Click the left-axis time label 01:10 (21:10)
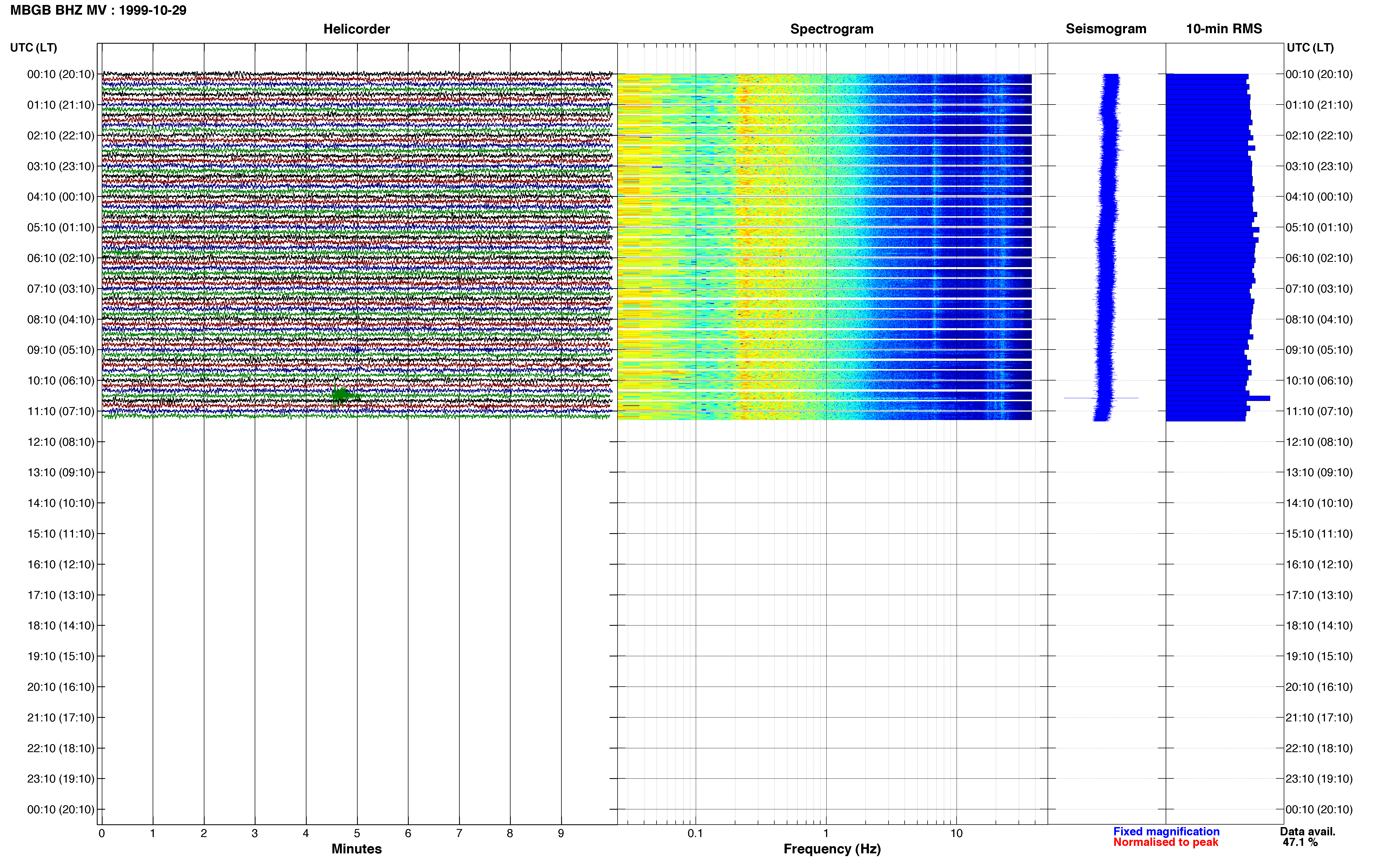This screenshot has height=868, width=1388. tap(61, 105)
